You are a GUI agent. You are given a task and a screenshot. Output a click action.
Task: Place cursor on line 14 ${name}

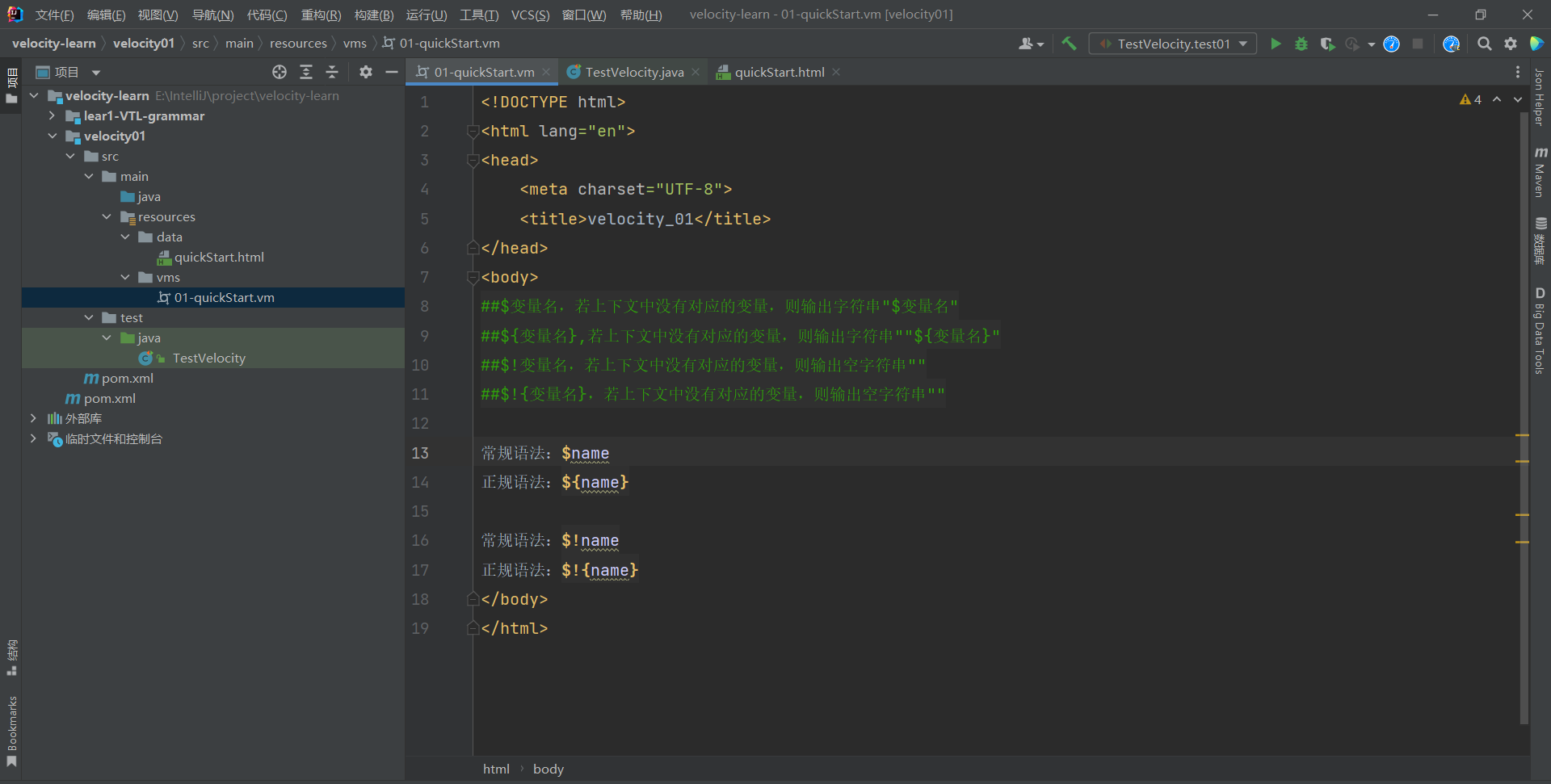[595, 482]
